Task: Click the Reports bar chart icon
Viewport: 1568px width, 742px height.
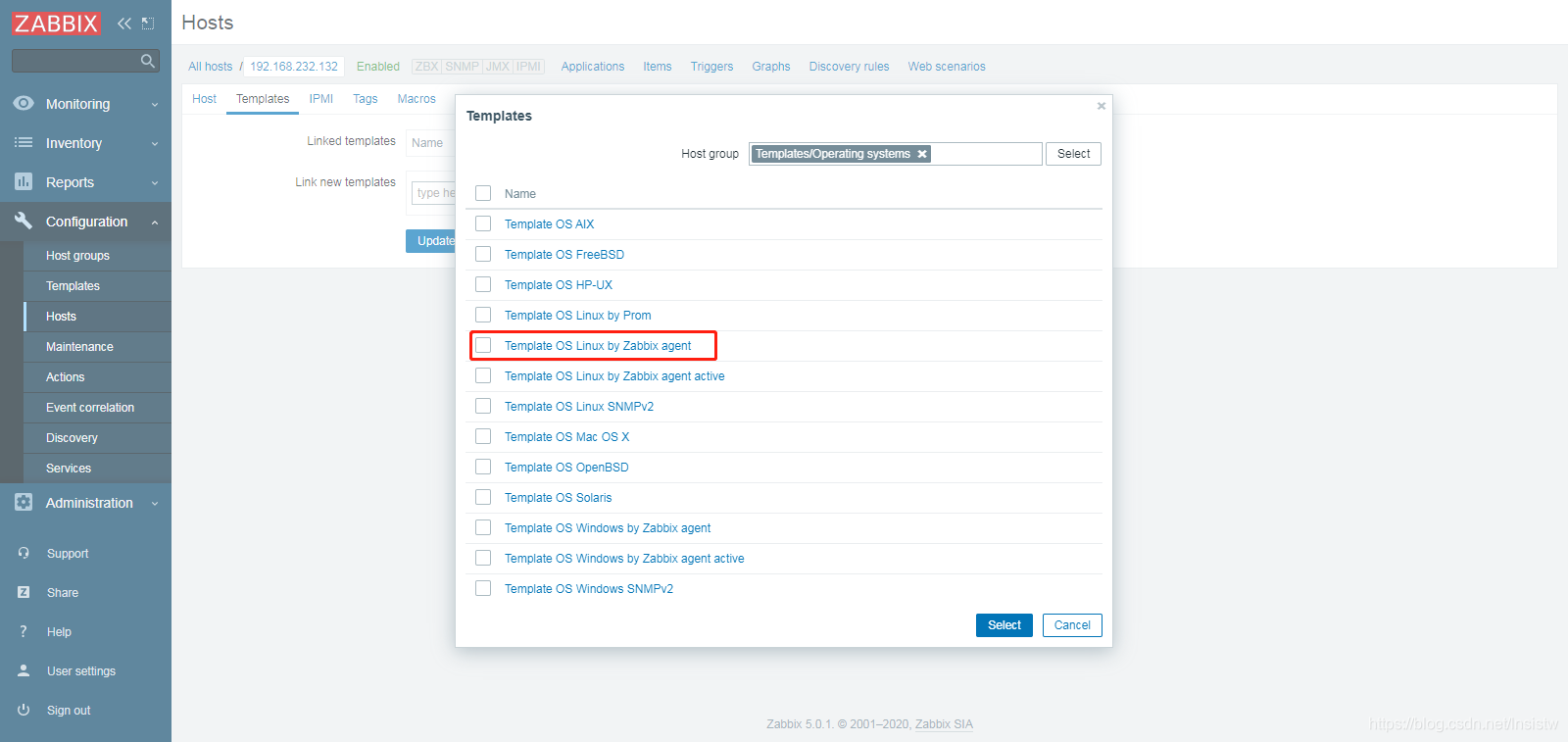Action: pos(24,181)
